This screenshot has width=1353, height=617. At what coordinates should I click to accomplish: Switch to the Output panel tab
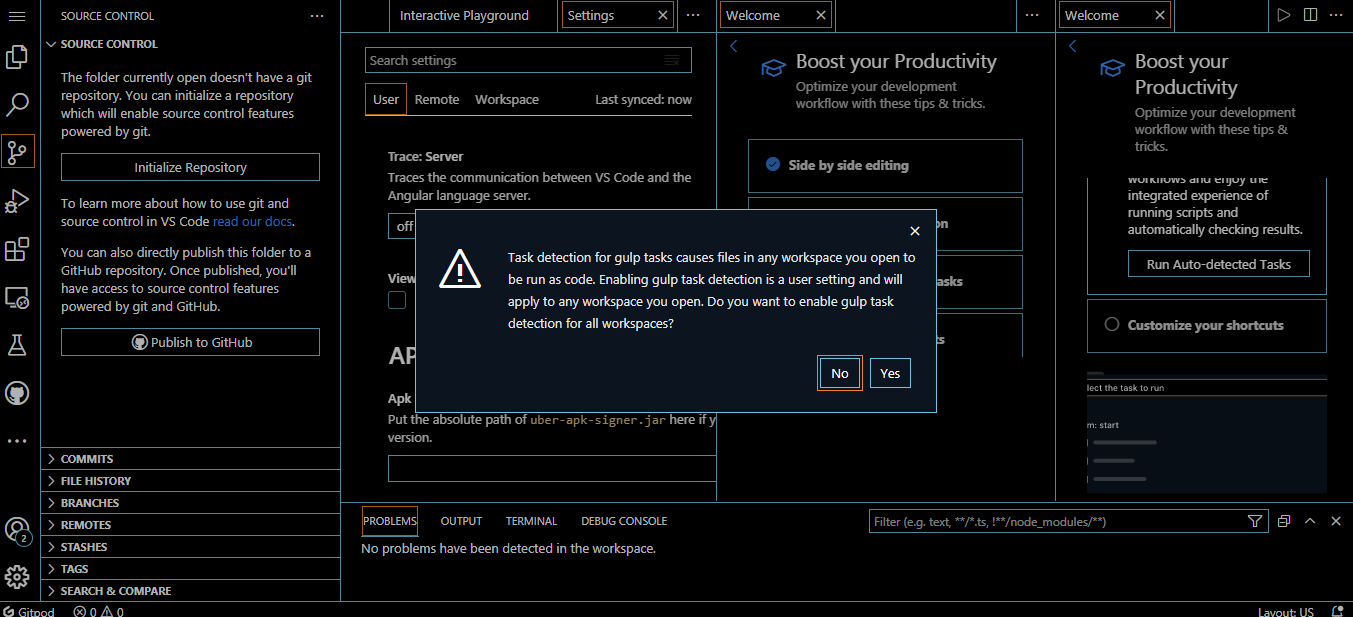tap(461, 521)
